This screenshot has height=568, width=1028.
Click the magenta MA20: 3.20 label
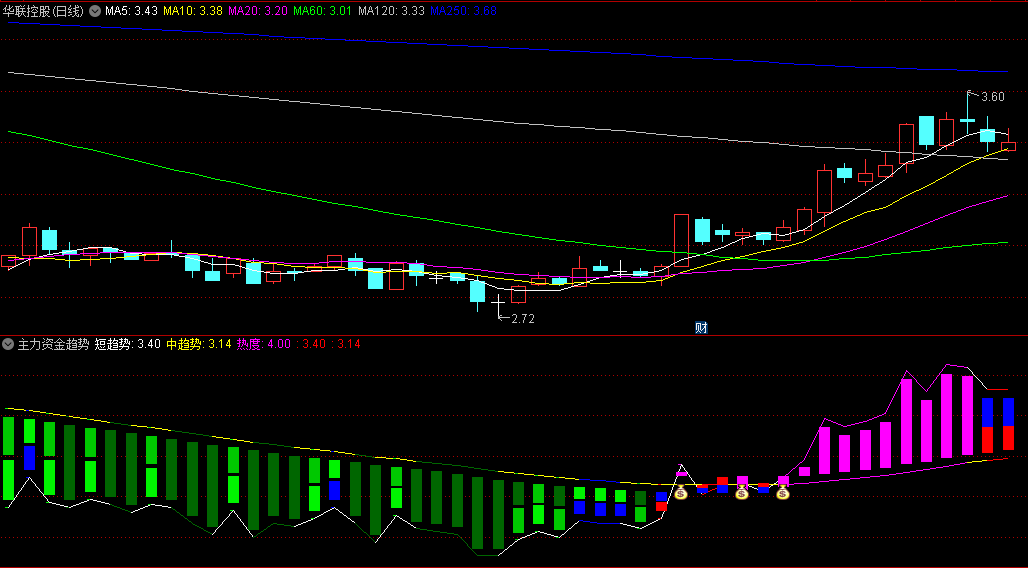click(x=258, y=10)
